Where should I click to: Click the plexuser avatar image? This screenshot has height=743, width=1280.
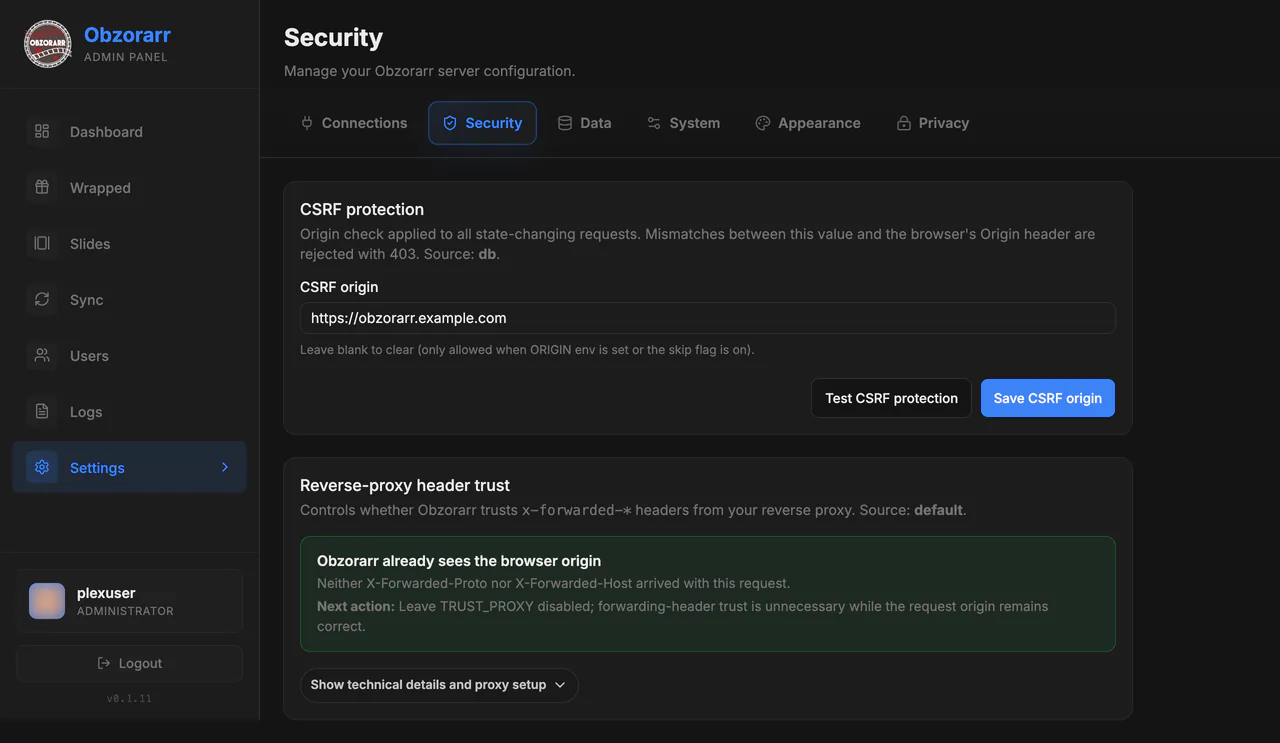47,601
